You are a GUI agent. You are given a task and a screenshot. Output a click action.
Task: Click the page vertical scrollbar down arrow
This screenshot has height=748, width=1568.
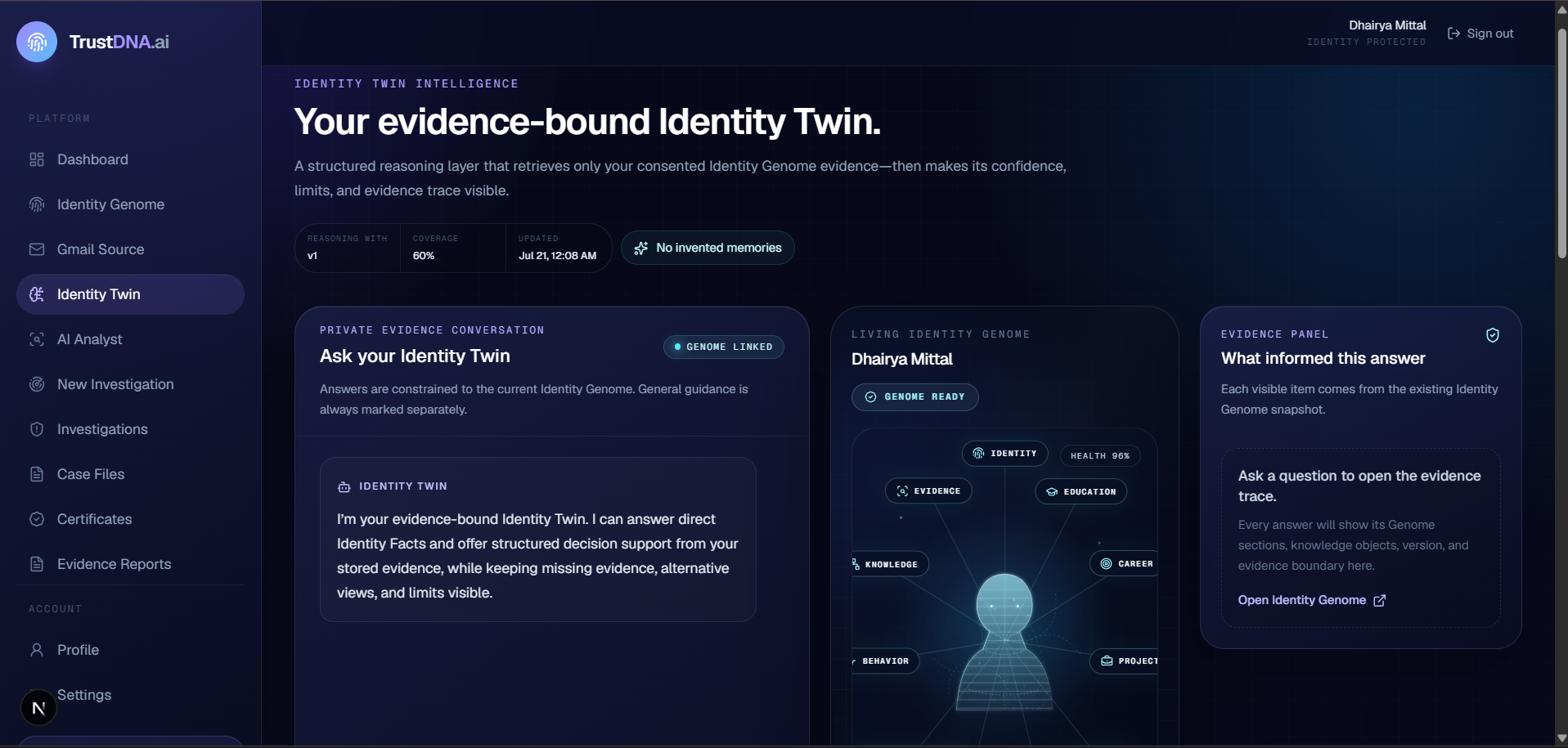(x=1561, y=739)
